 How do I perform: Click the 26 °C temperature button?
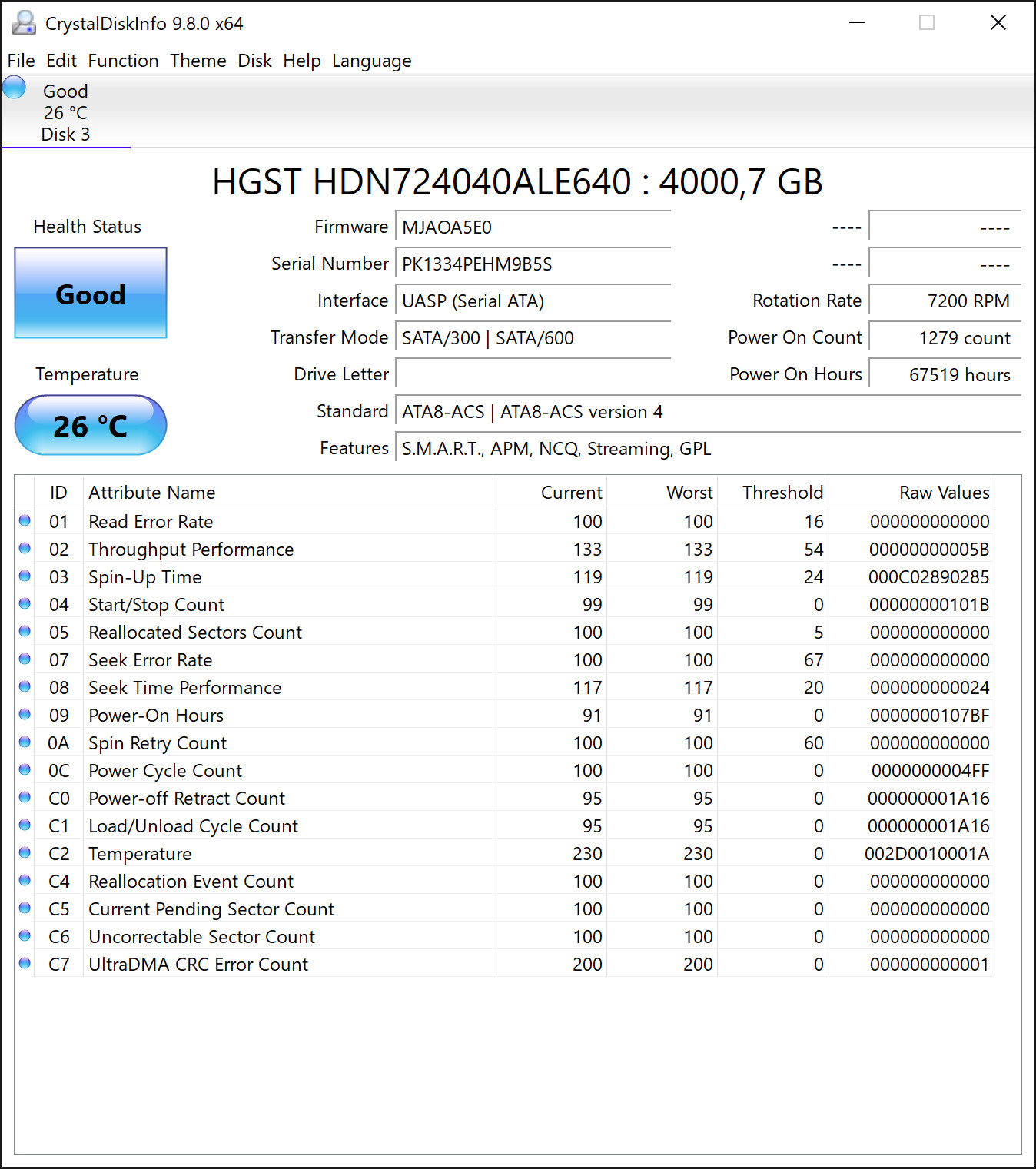click(91, 426)
